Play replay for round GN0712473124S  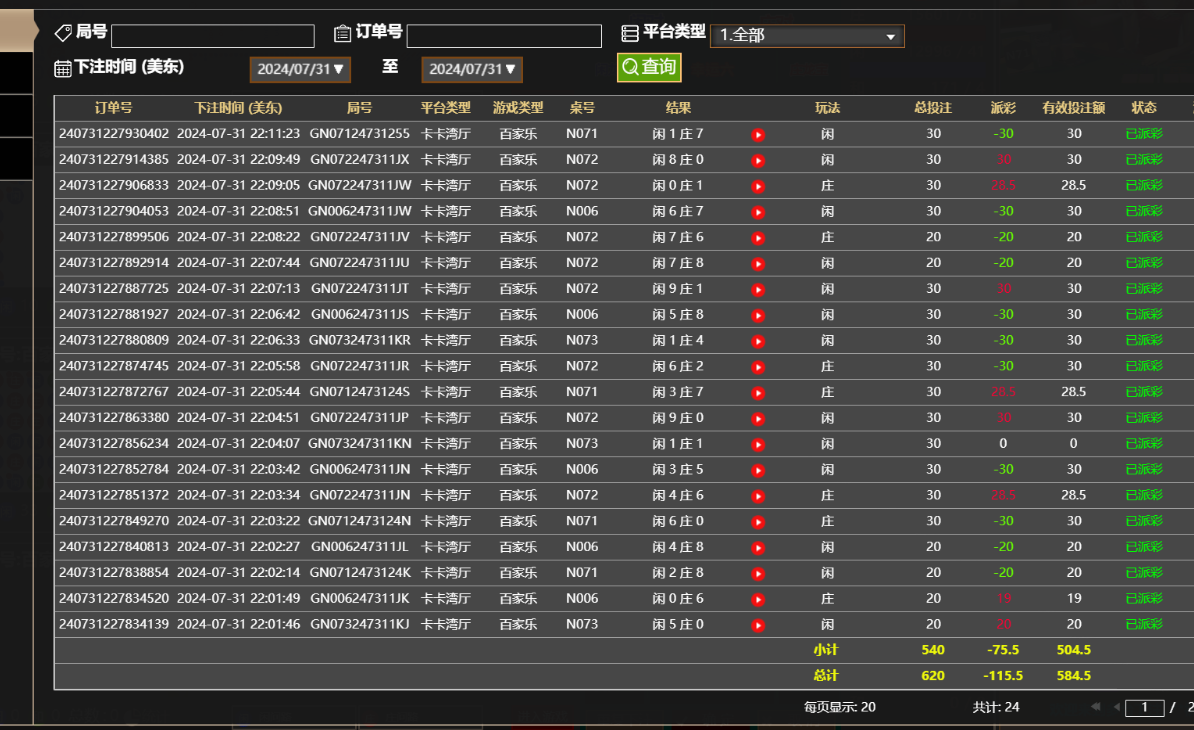pyautogui.click(x=758, y=393)
